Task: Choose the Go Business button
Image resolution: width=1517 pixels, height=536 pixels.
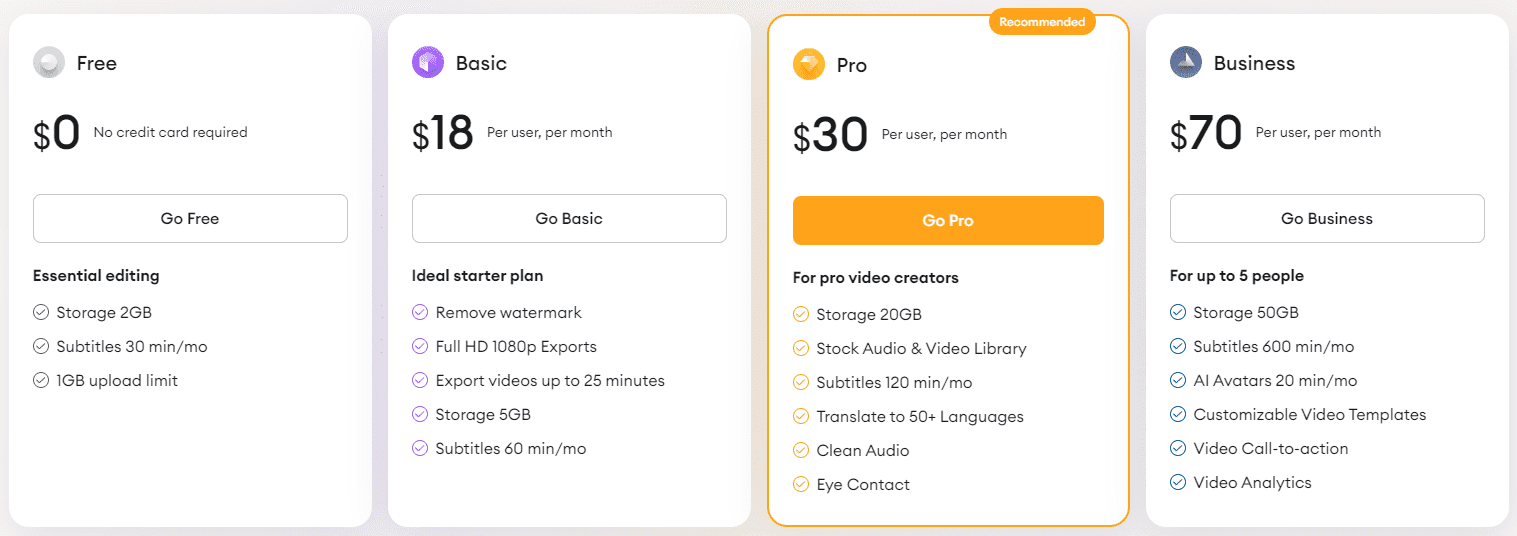Action: pos(1327,219)
